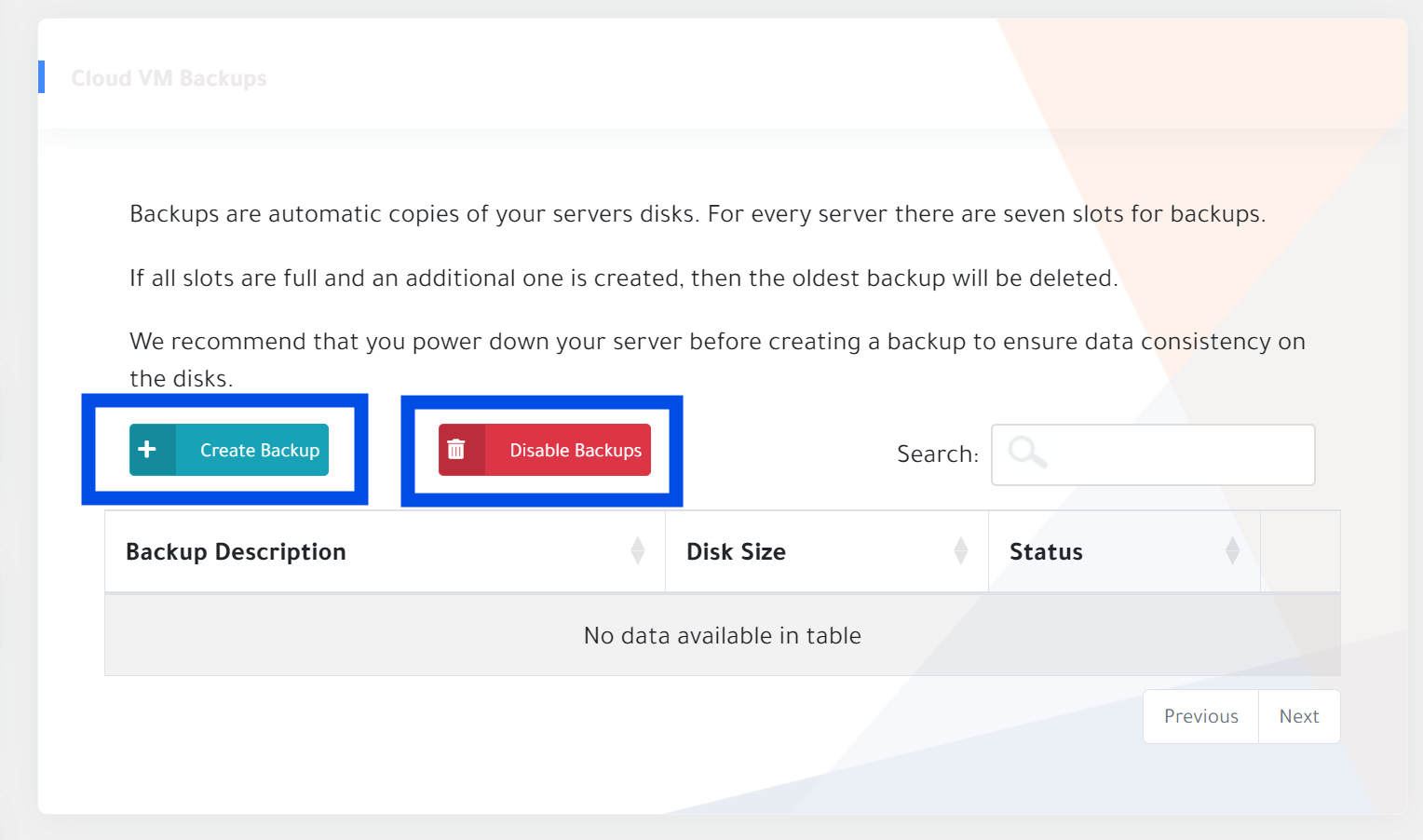Click sort arrows in Backup Description column
This screenshot has width=1423, height=840.
coord(637,551)
